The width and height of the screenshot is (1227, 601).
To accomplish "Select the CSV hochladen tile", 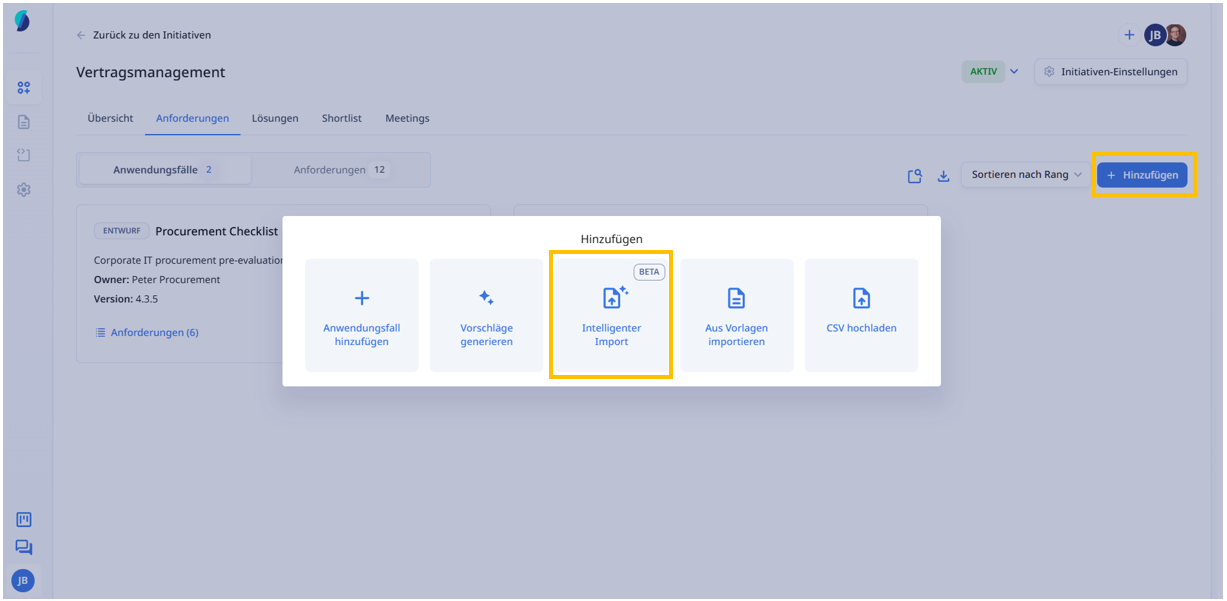I will click(861, 315).
